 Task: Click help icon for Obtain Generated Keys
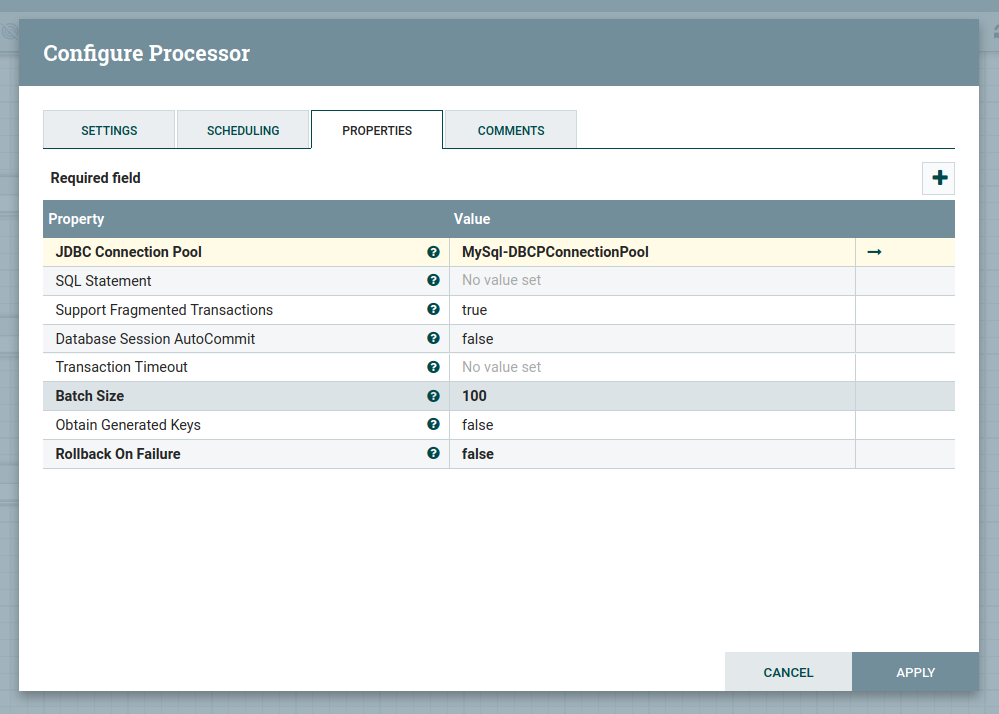click(433, 425)
